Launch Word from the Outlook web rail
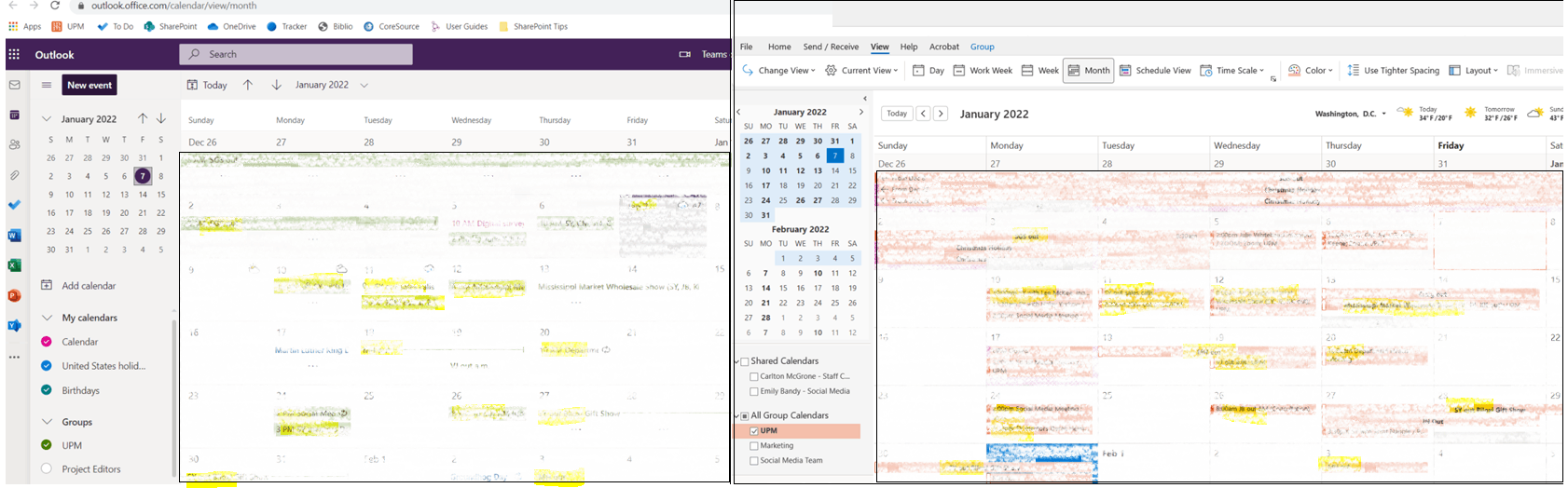 (14, 236)
